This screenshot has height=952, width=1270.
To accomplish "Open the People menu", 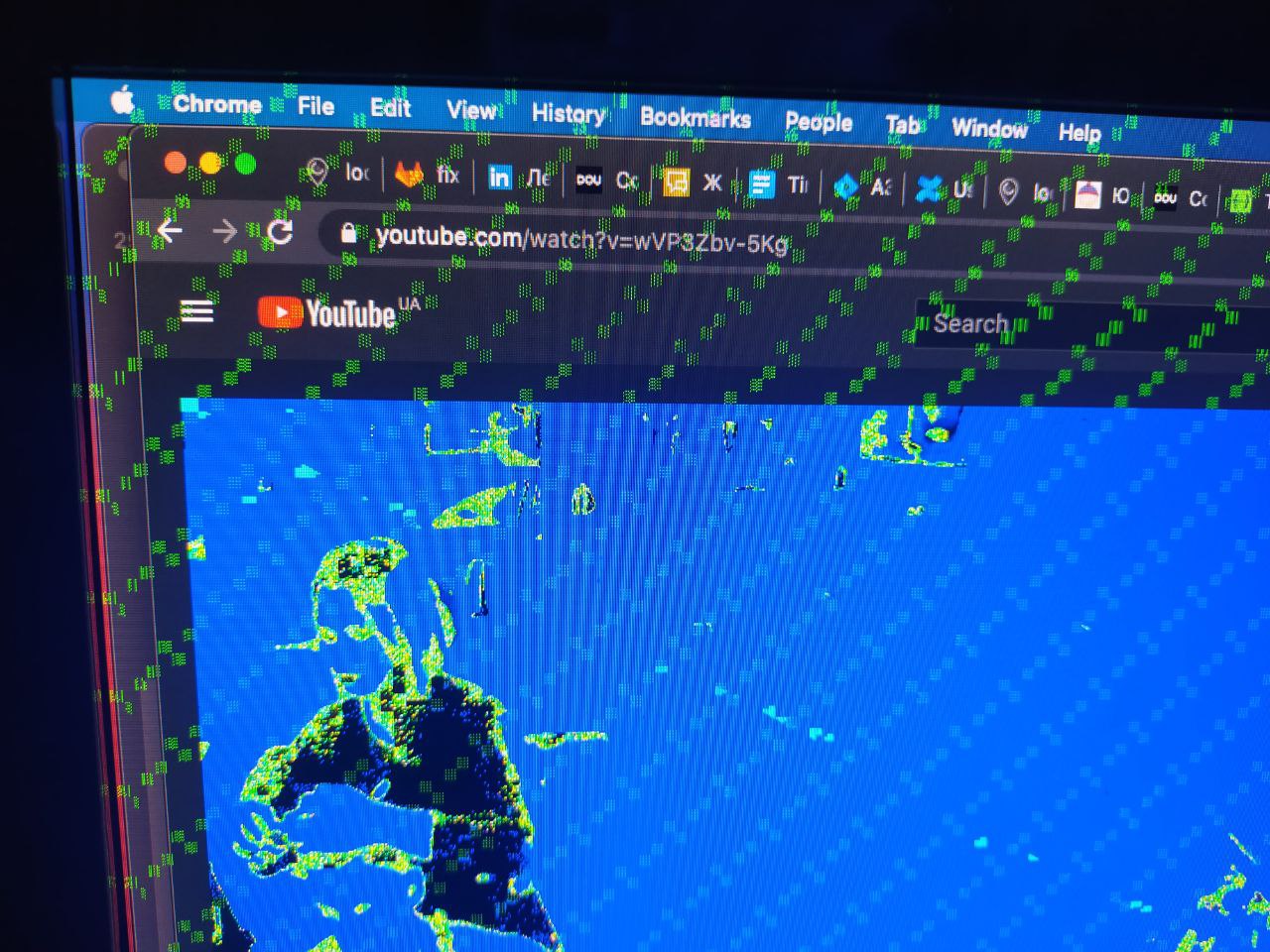I will (x=819, y=122).
